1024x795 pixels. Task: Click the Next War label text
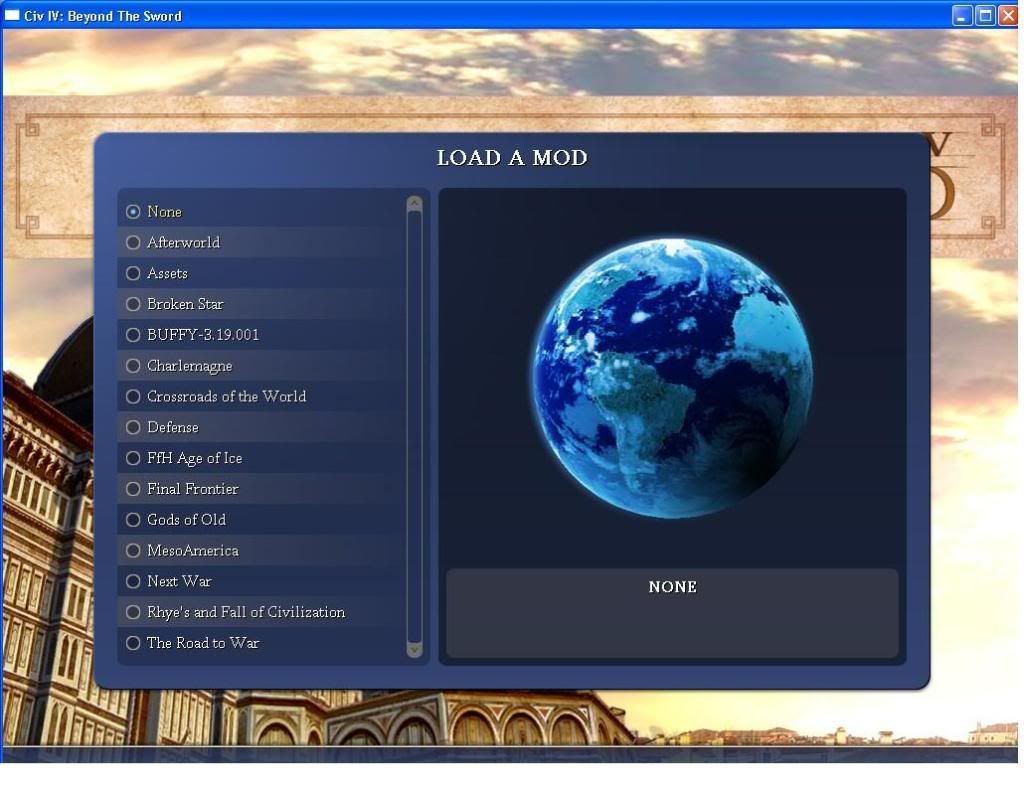pos(179,581)
